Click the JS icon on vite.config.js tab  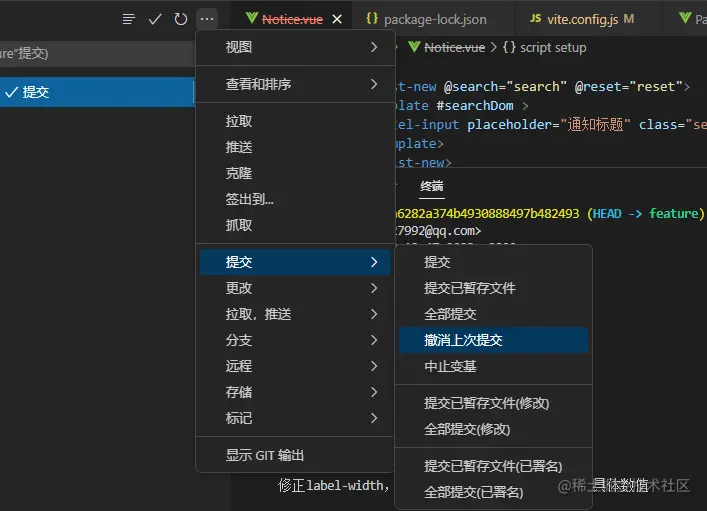(535, 18)
